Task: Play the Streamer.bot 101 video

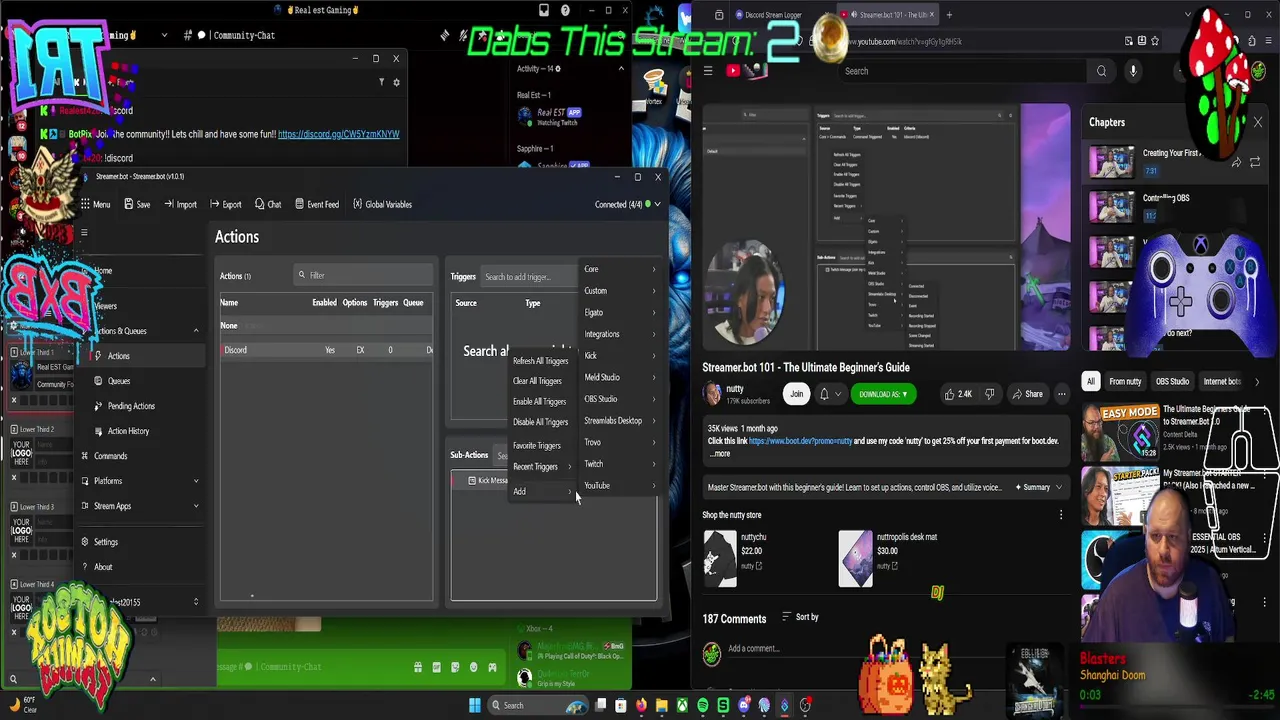Action: click(886, 226)
